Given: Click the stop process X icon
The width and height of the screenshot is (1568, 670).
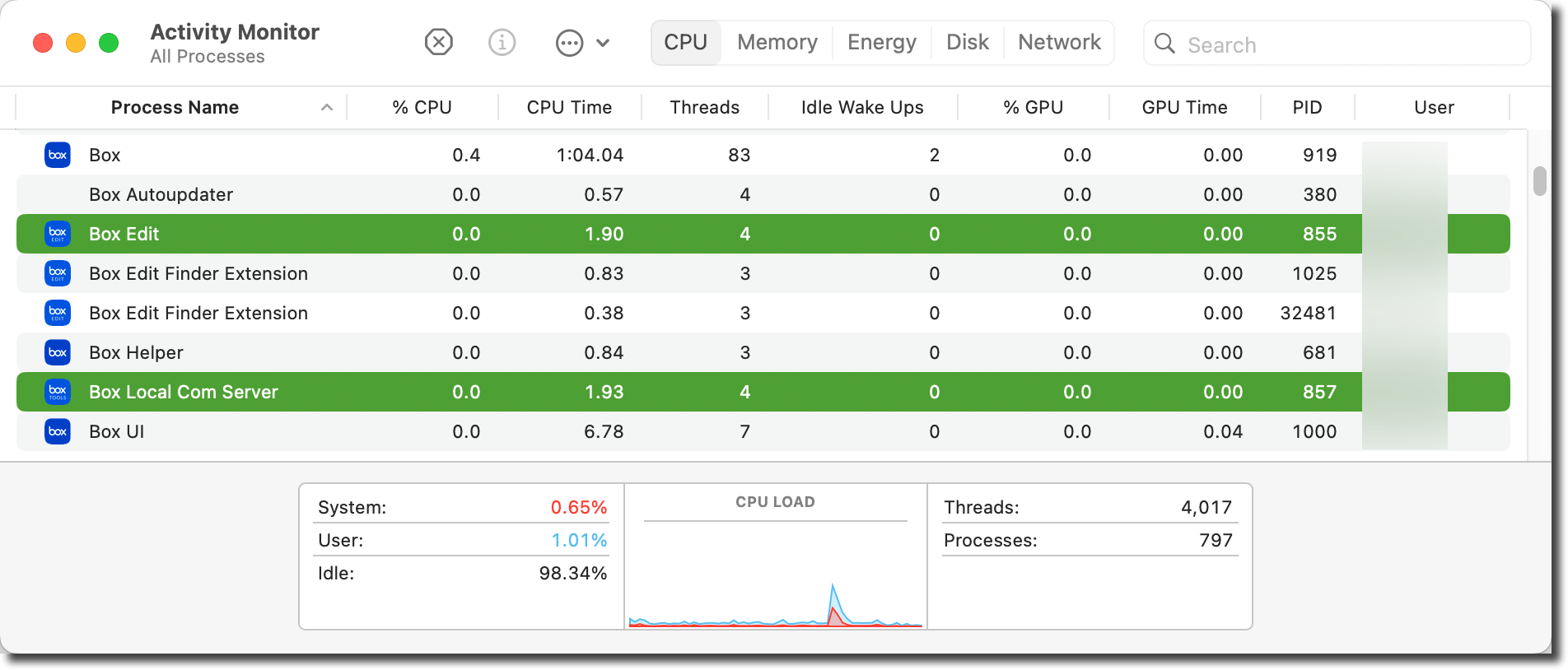Looking at the screenshot, I should [x=438, y=42].
